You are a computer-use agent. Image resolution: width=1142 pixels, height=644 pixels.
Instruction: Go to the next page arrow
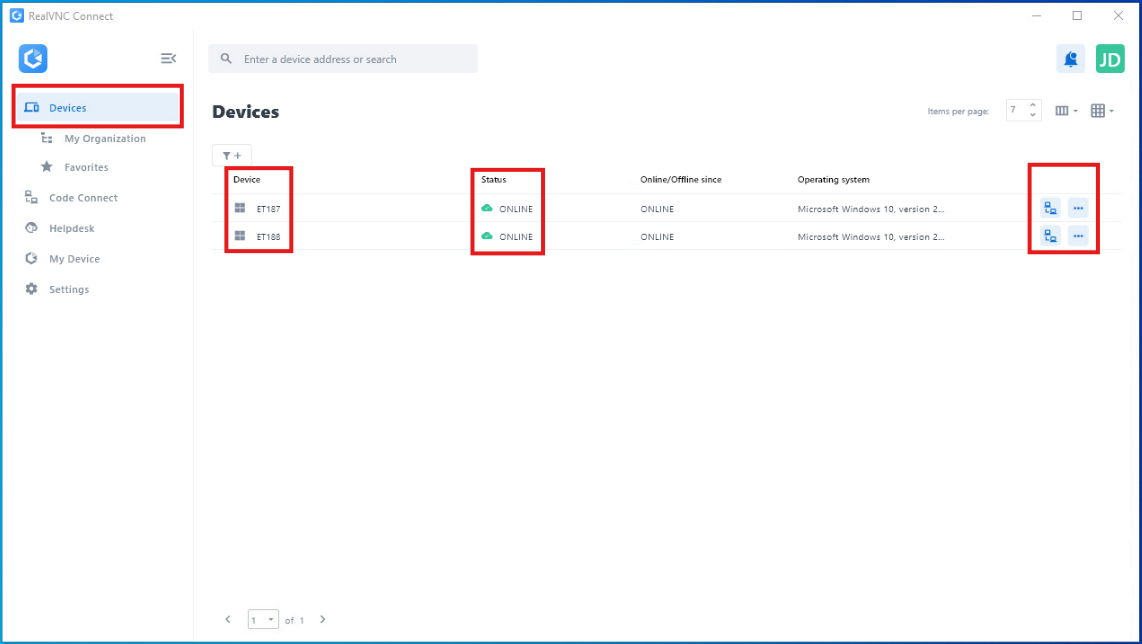click(322, 620)
